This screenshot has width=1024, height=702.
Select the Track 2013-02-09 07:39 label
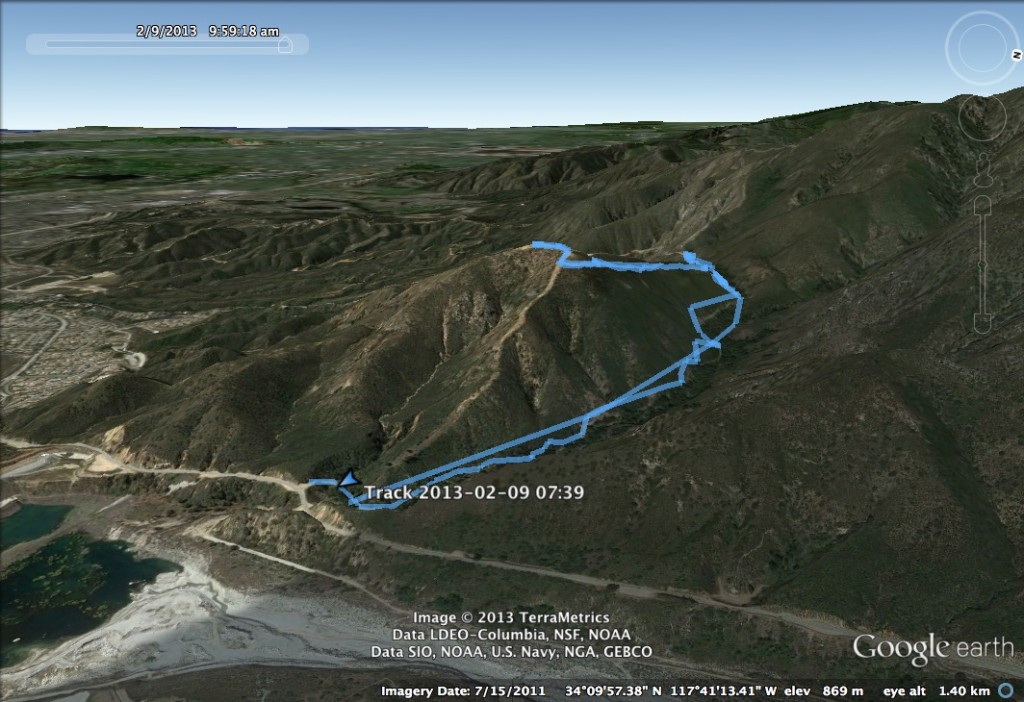point(473,492)
